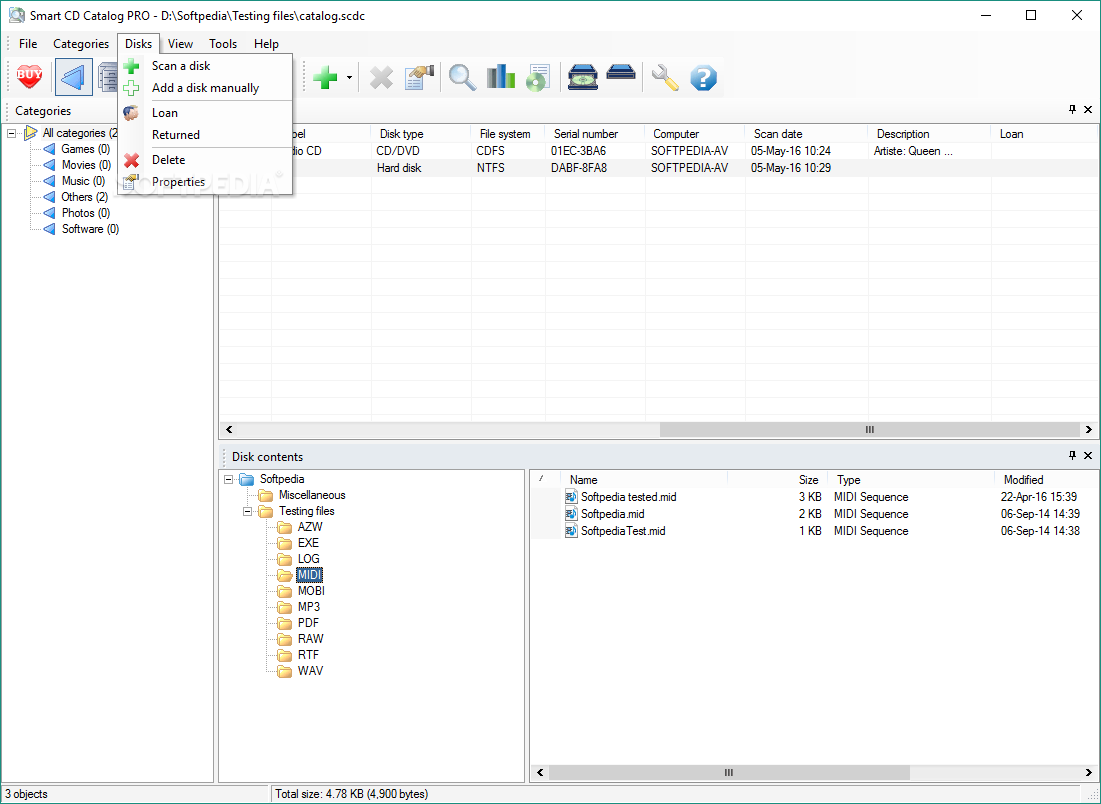Image resolution: width=1101 pixels, height=804 pixels.
Task: Sort files by Modified column header
Action: (x=1046, y=480)
